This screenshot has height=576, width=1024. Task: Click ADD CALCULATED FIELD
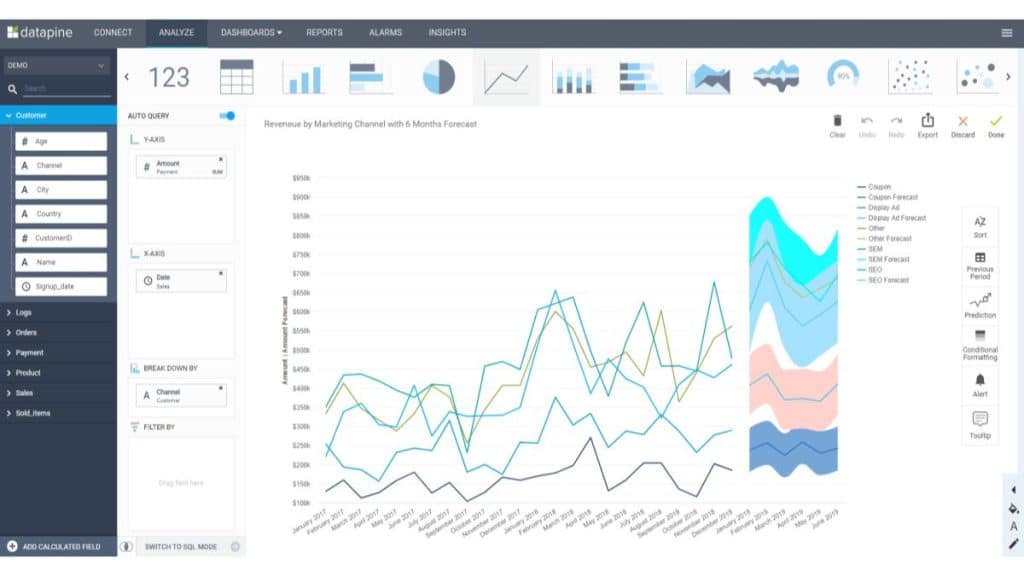60,547
